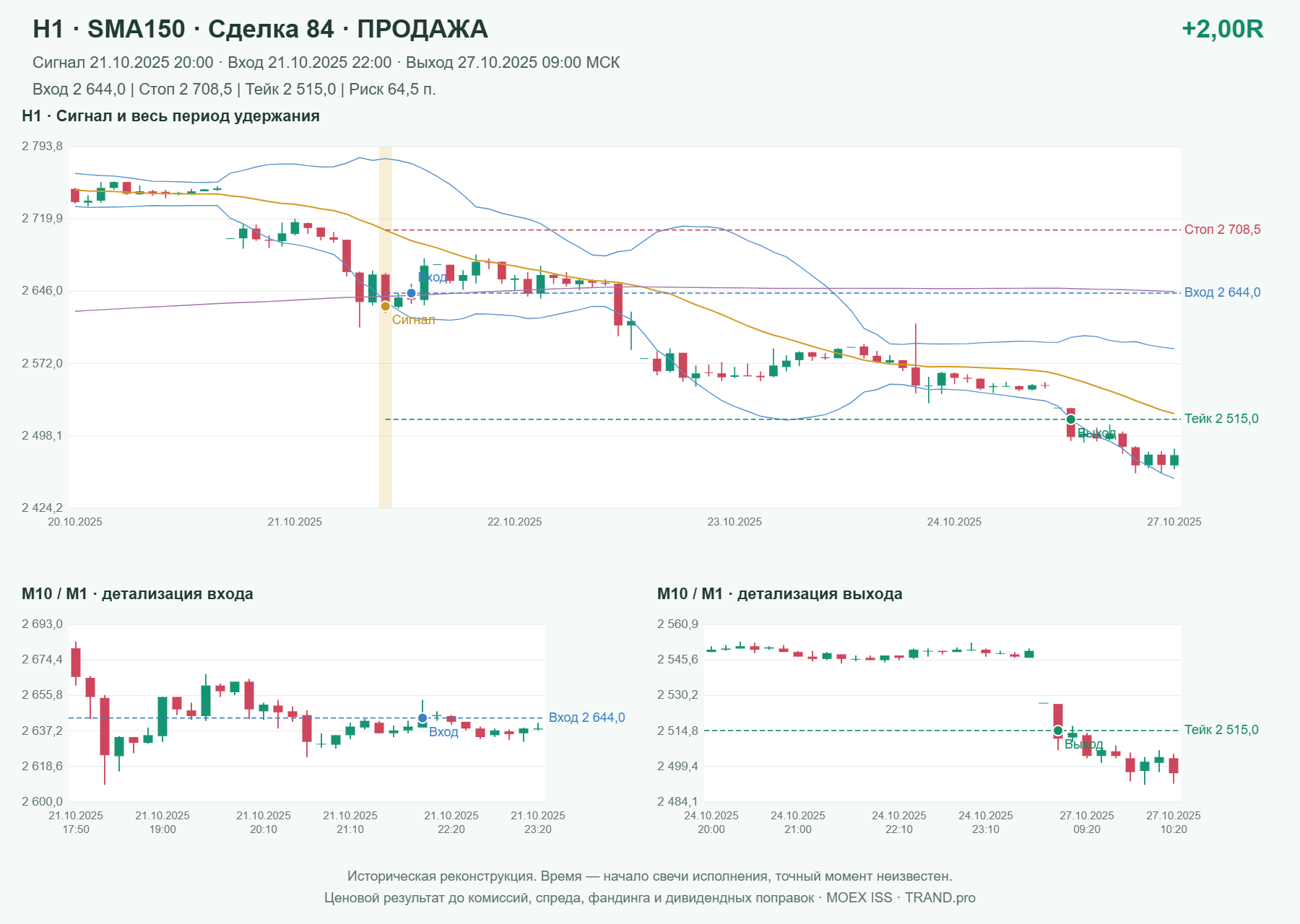Click entry chart y-axis value 2 693,0

click(x=42, y=624)
